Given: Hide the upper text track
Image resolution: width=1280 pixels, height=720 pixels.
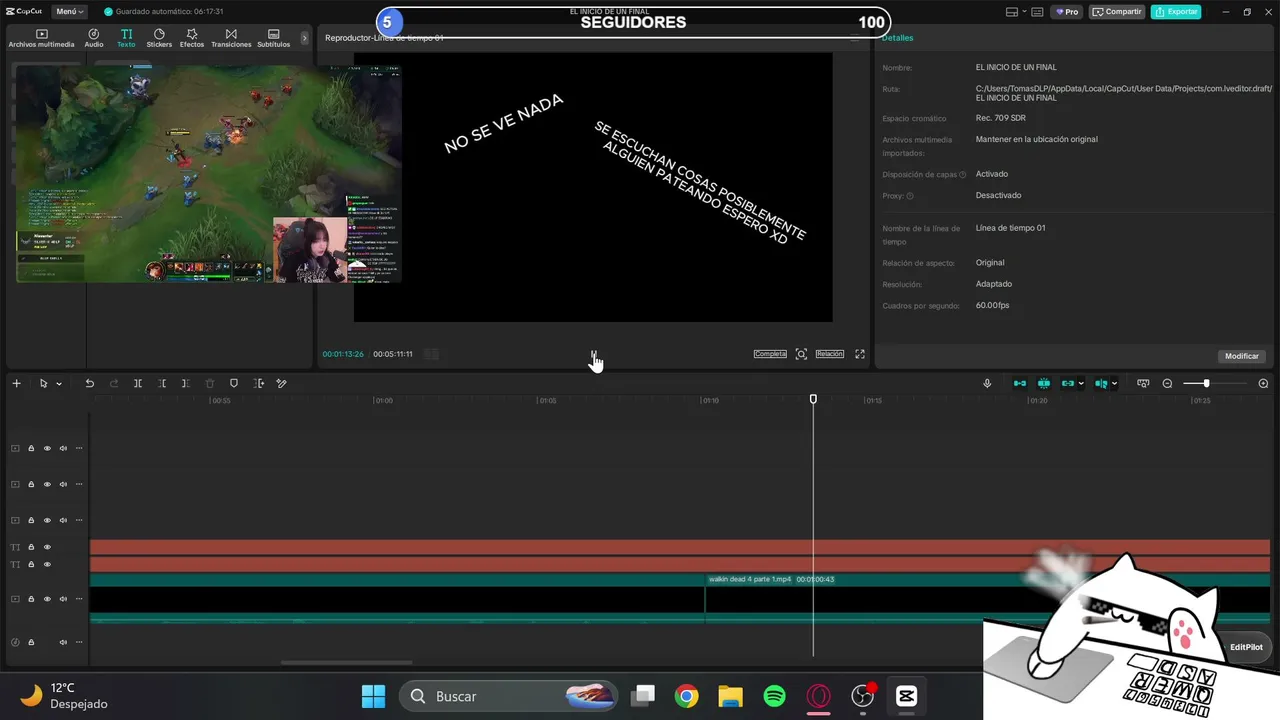Looking at the screenshot, I should 47,547.
